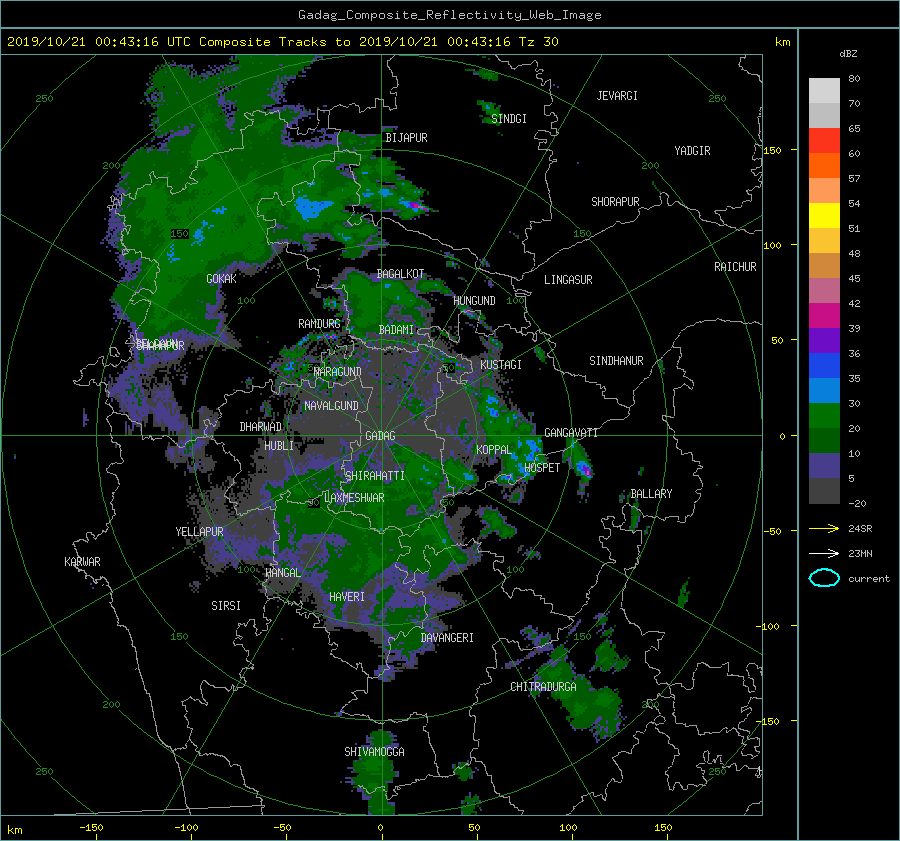The height and width of the screenshot is (841, 900).
Task: Click the yellow 24SR arrow legend icon
Action: click(x=824, y=529)
